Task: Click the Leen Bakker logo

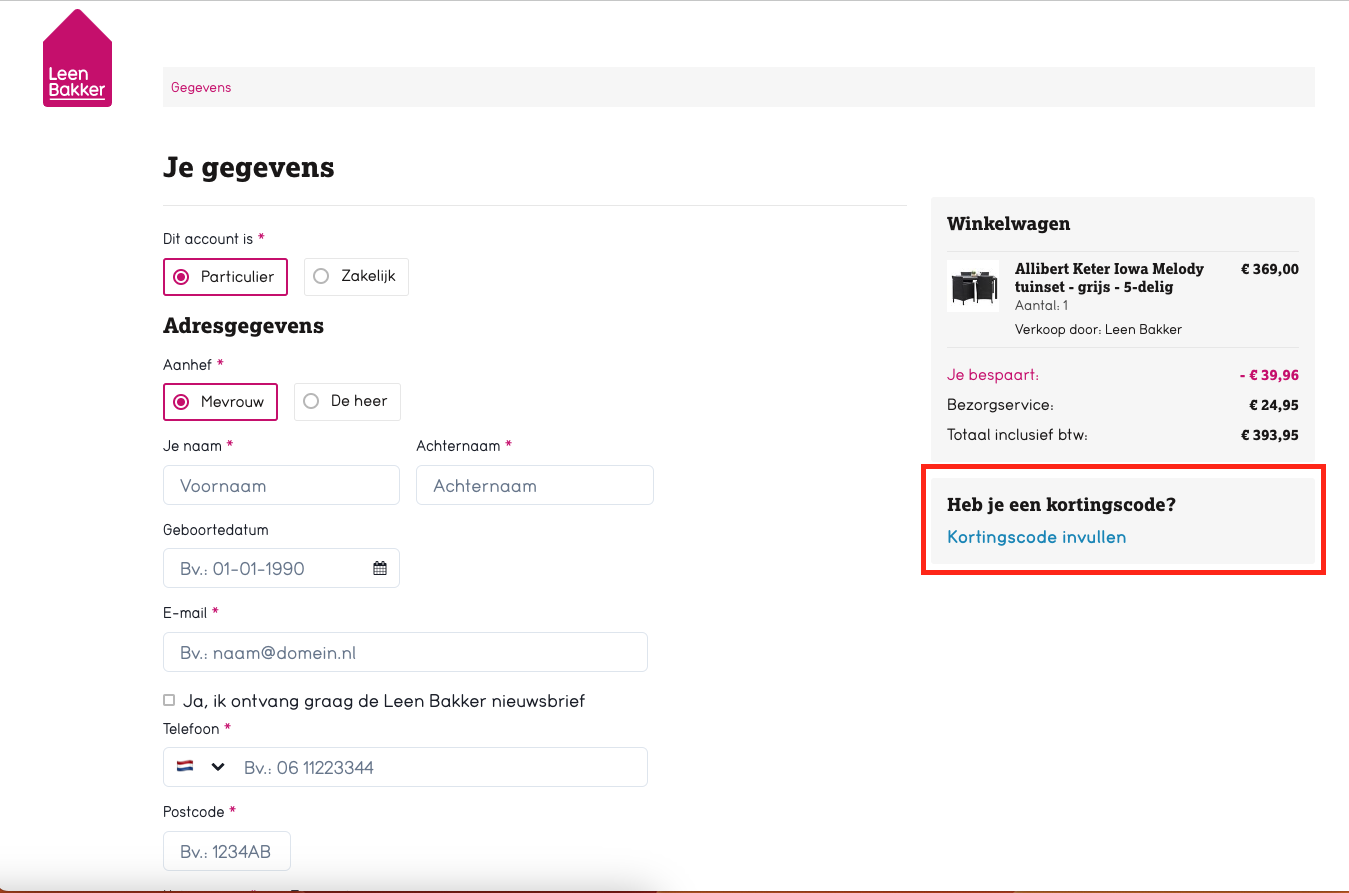Action: click(x=77, y=58)
